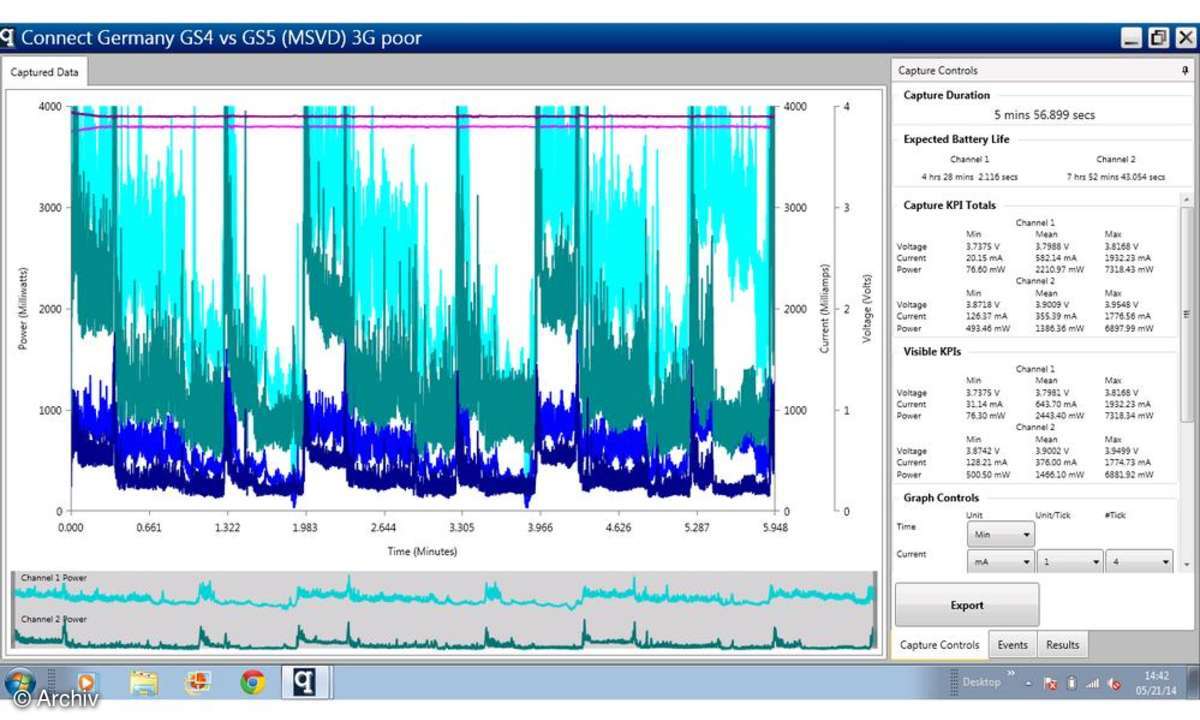Click the app logo in title bar
This screenshot has height=720, width=1200.
[8, 38]
